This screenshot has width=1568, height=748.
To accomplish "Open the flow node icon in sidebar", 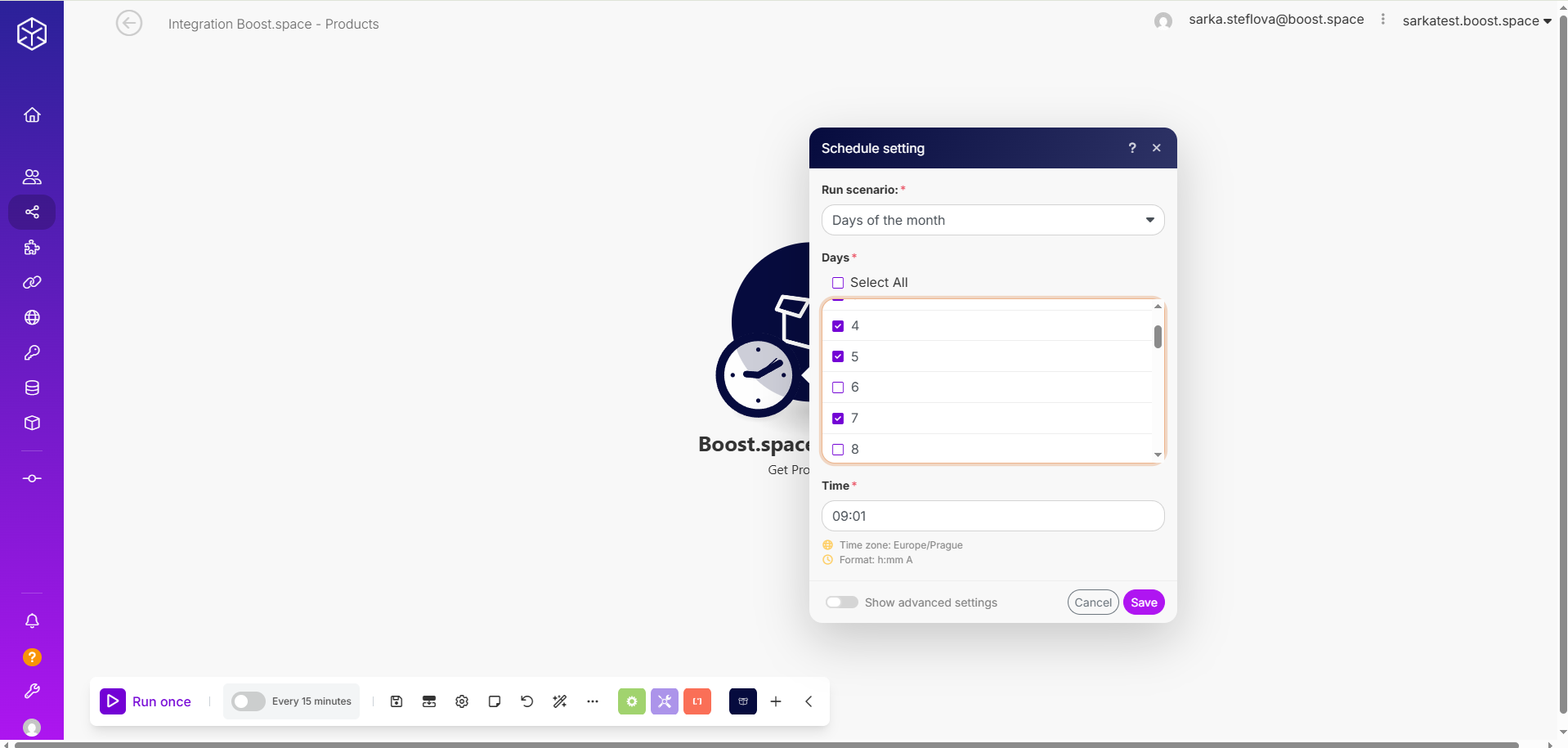I will 32,479.
